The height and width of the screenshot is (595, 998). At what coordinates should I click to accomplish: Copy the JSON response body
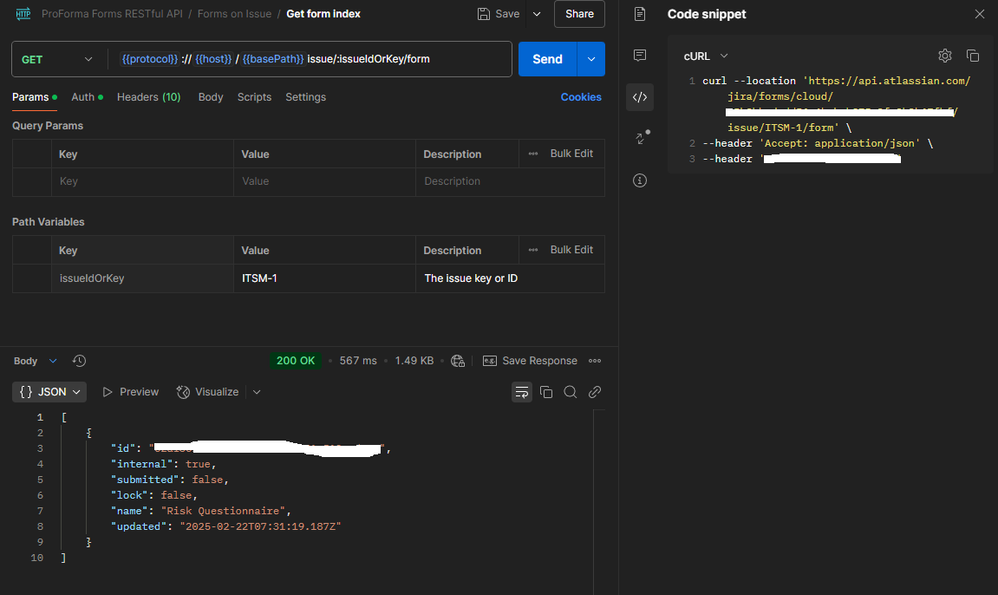coord(546,392)
